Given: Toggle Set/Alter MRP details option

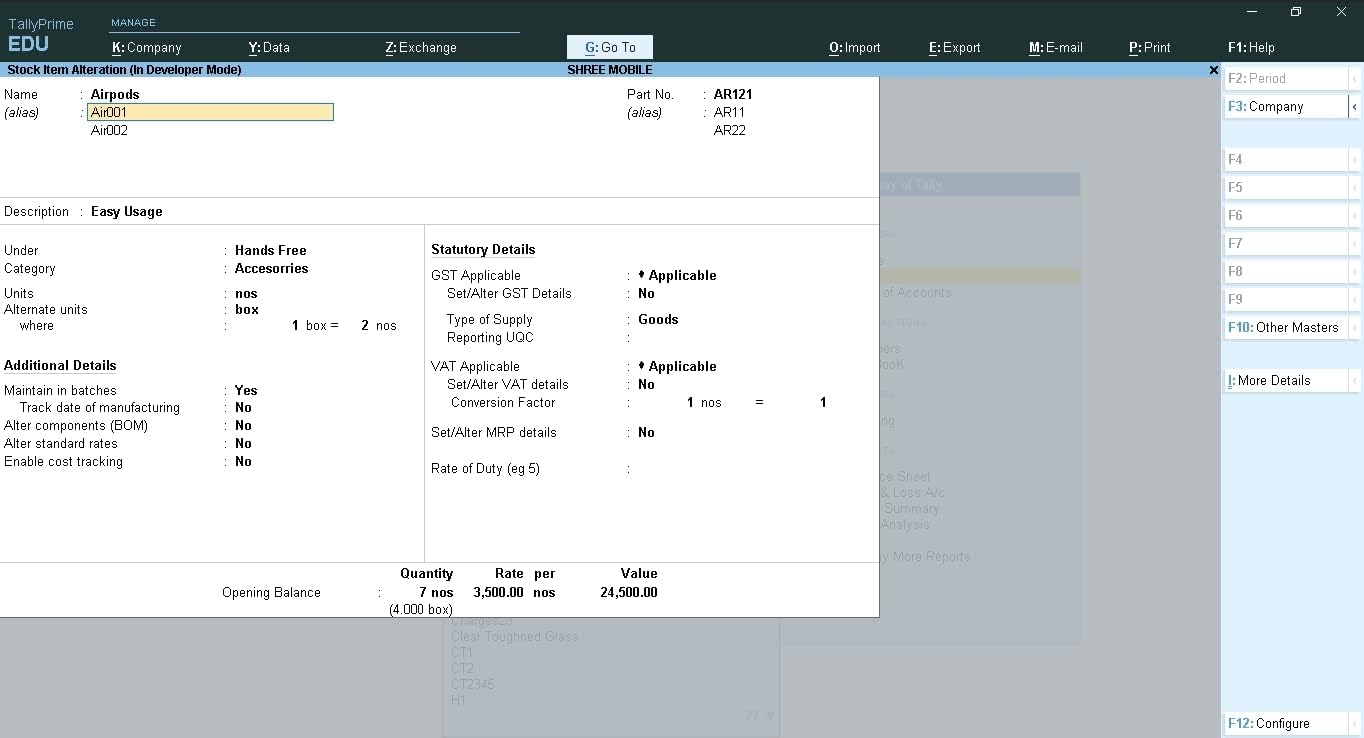Looking at the screenshot, I should point(646,432).
